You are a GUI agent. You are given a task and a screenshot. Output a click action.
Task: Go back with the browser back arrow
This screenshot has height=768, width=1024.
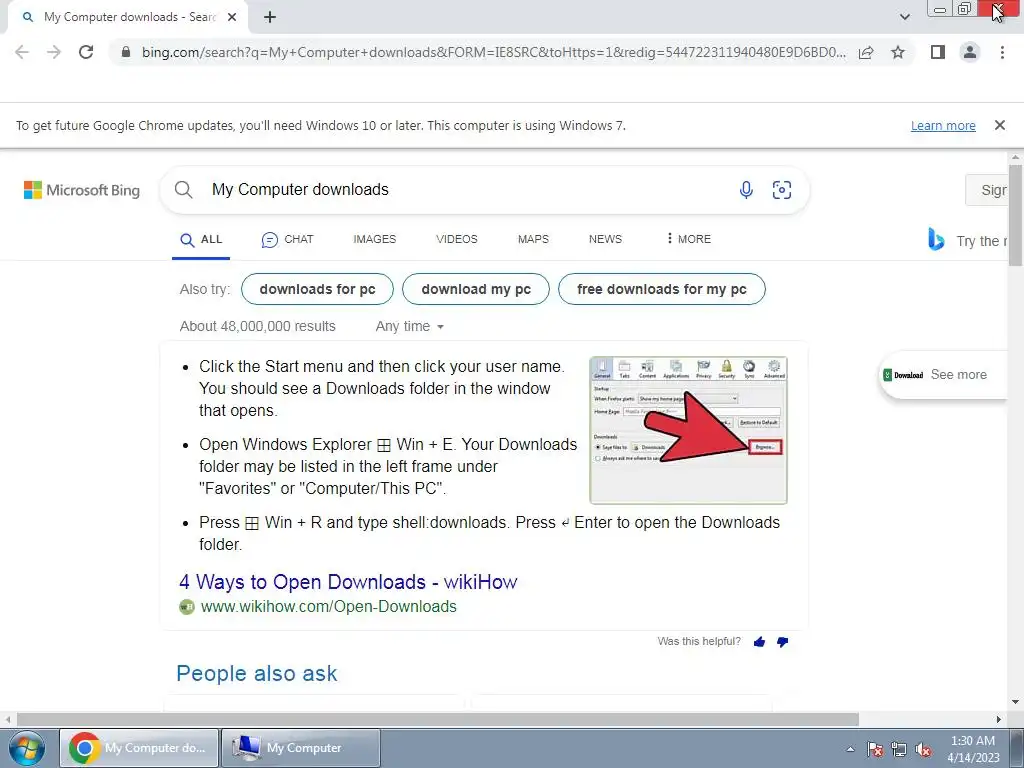(x=22, y=52)
